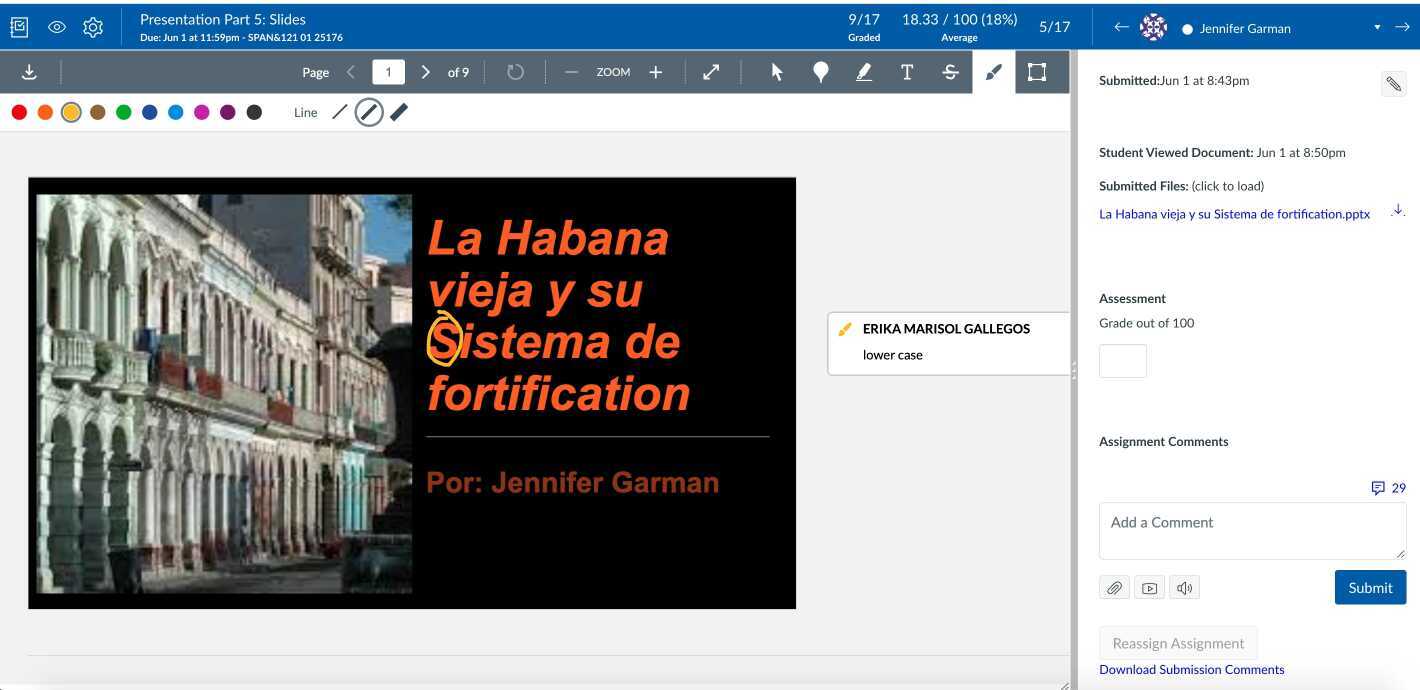Download the annotated document from the toolbar
Screen dimensions: 1420x690
point(29,72)
